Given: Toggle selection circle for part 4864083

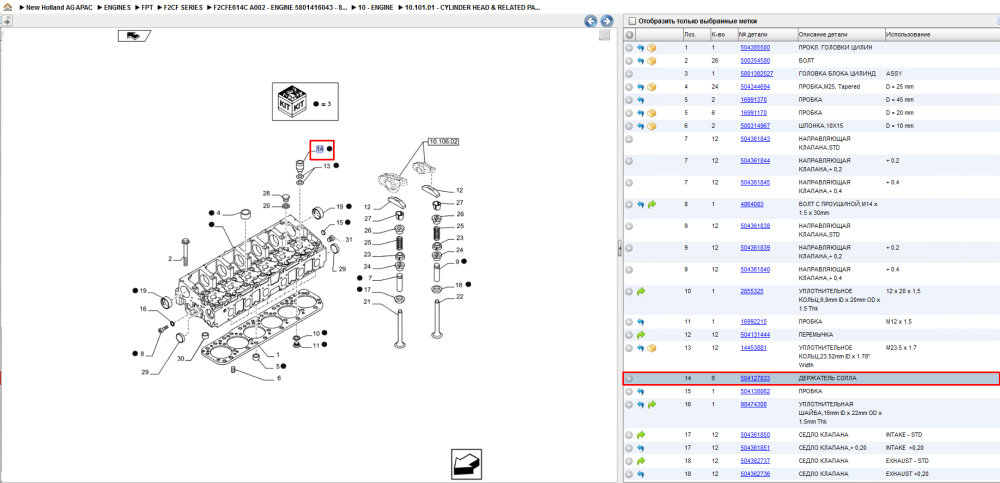Looking at the screenshot, I should click(629, 204).
